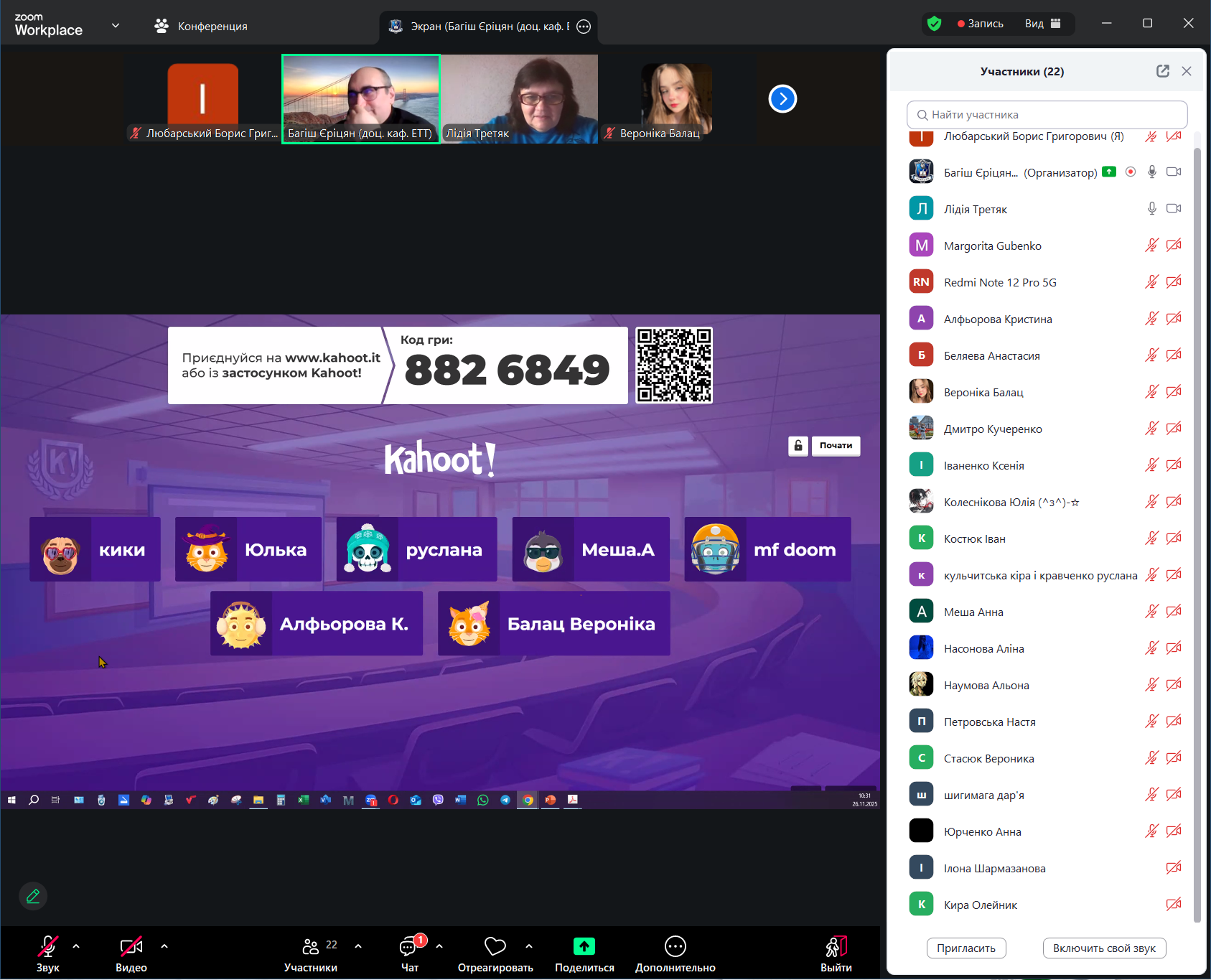Select Багіш Єріцян video thumbnail
1211x980 pixels.
361,99
